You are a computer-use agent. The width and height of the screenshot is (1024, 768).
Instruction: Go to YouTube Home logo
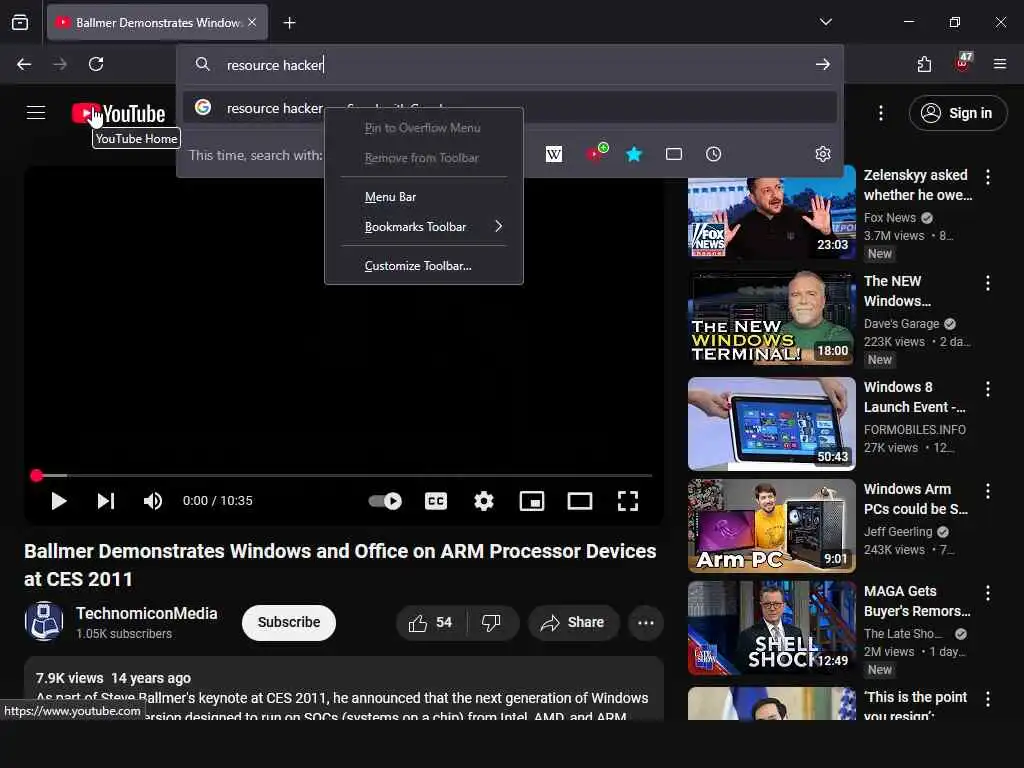click(118, 114)
